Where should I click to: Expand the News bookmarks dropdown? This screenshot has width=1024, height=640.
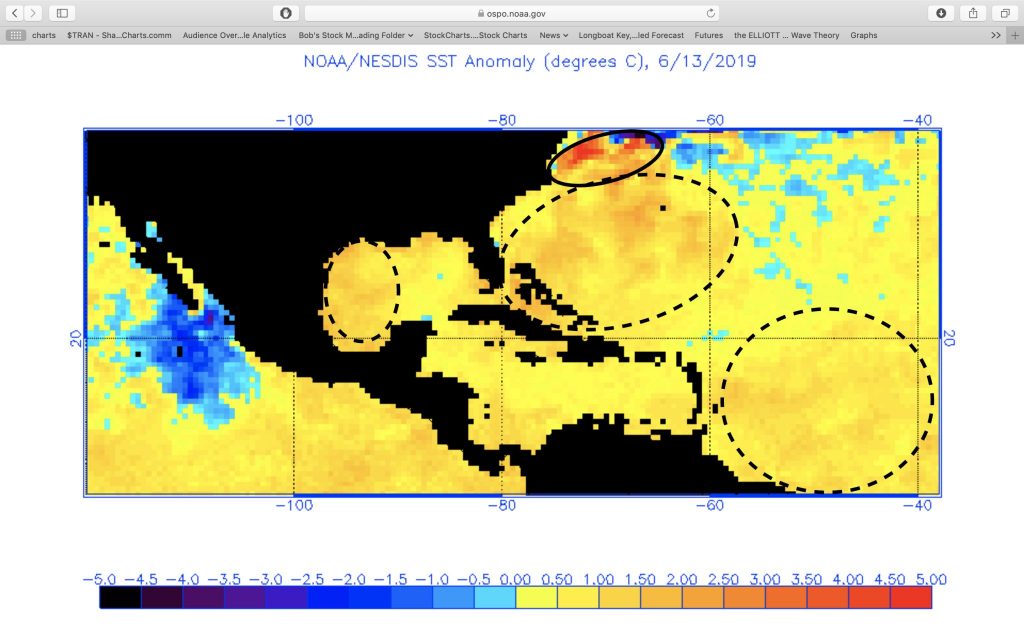pos(553,35)
